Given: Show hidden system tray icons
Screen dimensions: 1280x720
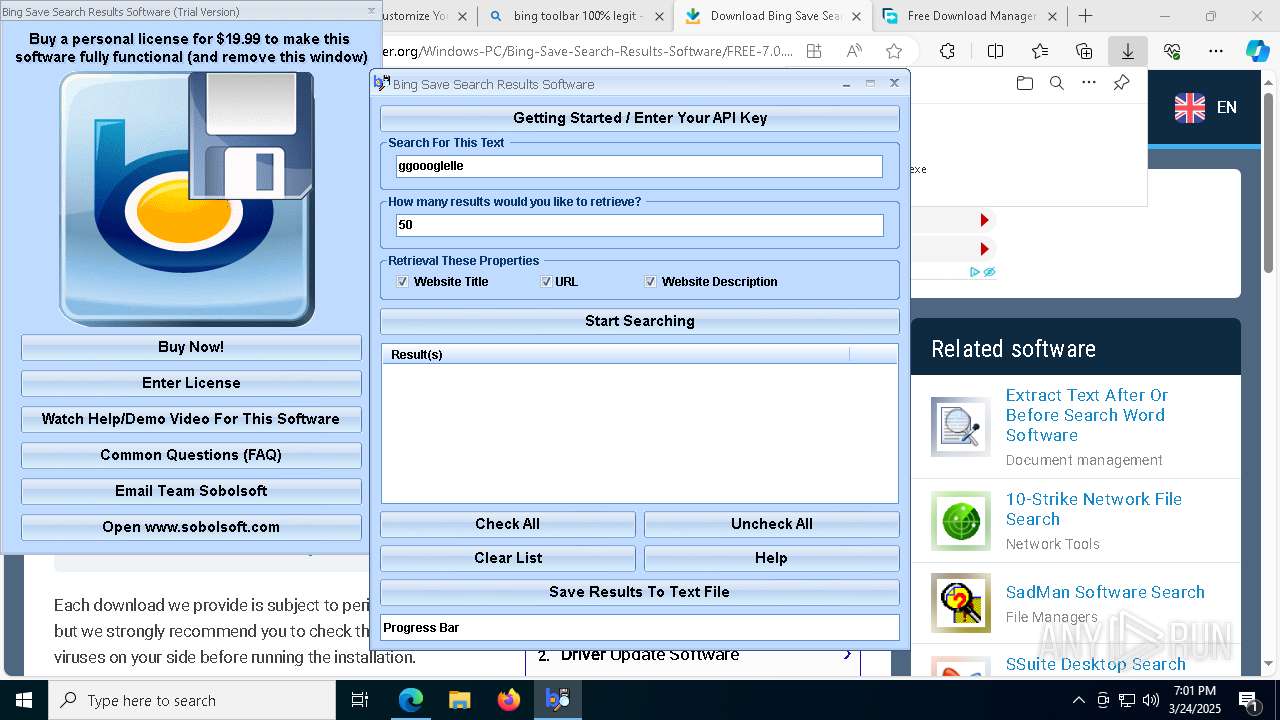Looking at the screenshot, I should pyautogui.click(x=1079, y=700).
